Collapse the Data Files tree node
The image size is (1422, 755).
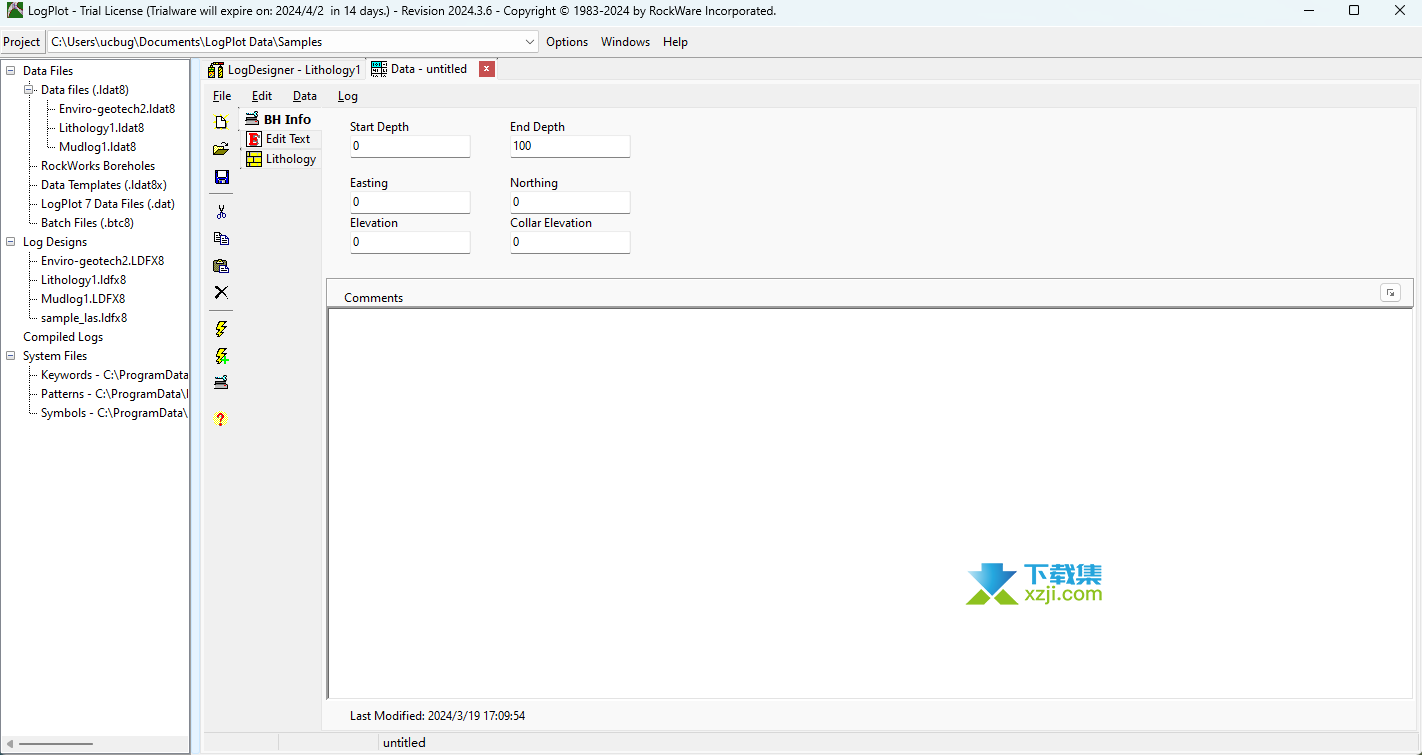(x=11, y=71)
